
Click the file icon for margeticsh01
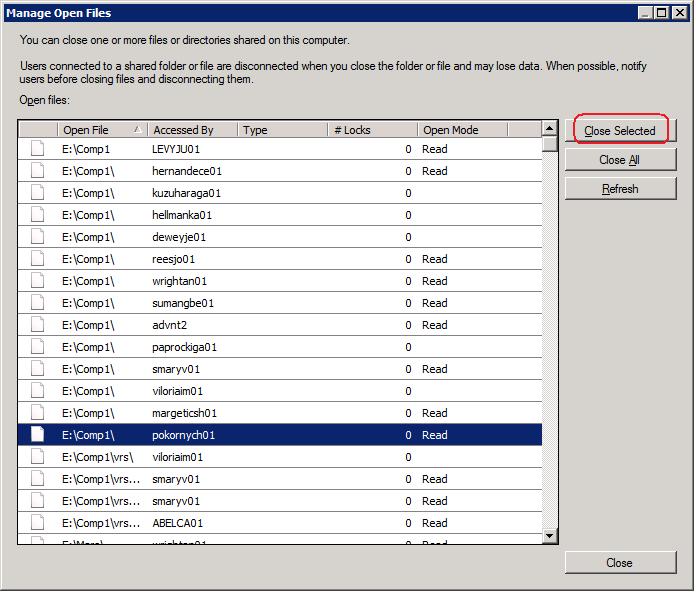(x=37, y=413)
